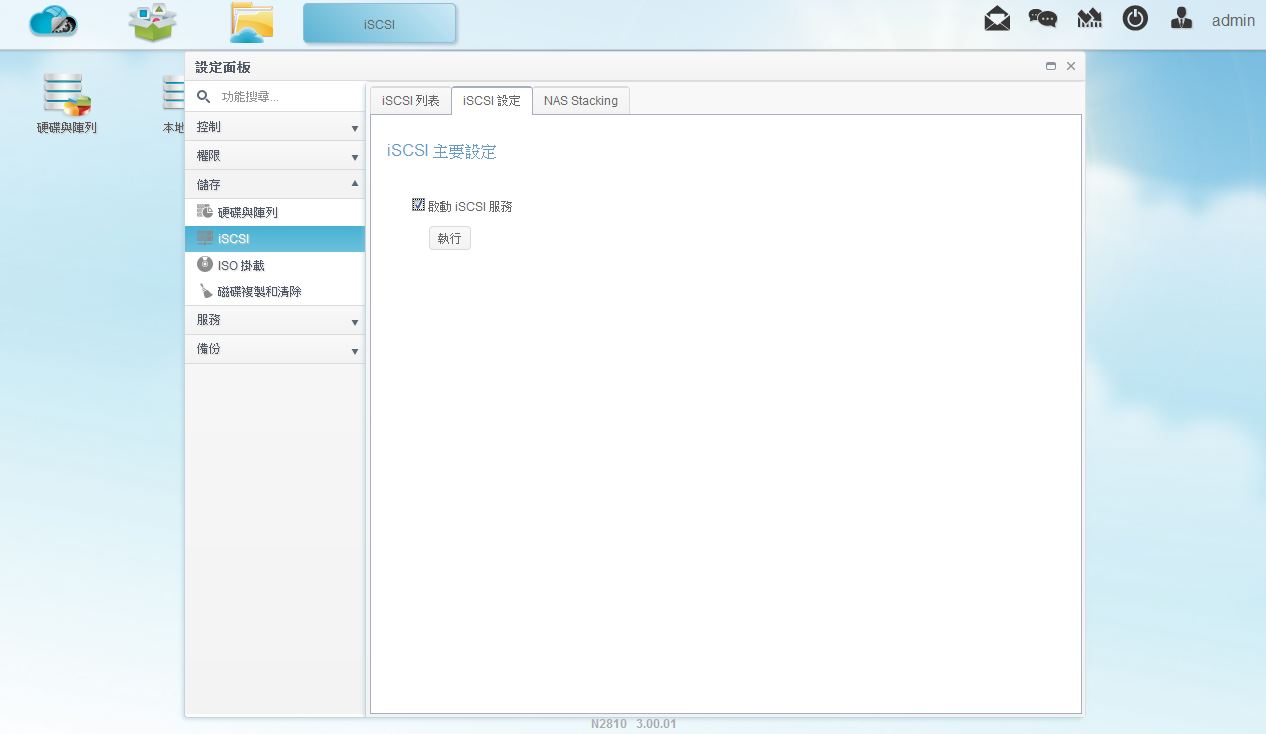Click the admin username label
The height and width of the screenshot is (734, 1266).
(x=1233, y=20)
